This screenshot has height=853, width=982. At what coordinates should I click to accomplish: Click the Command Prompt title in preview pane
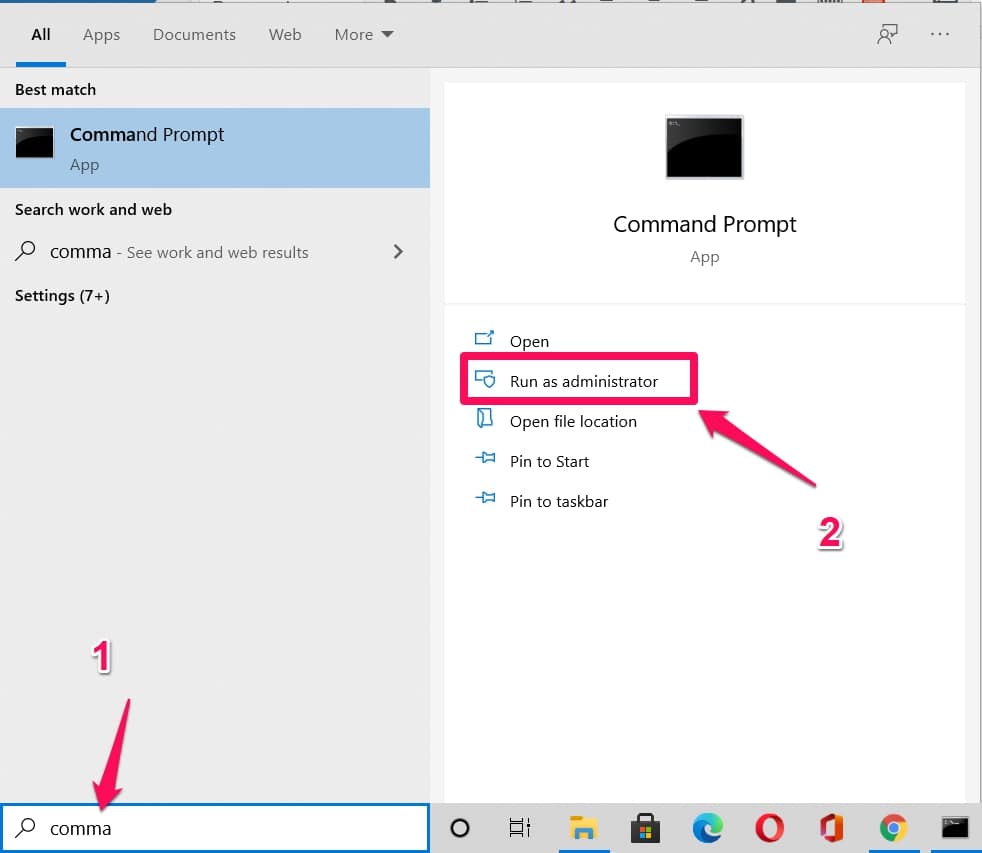coord(705,224)
